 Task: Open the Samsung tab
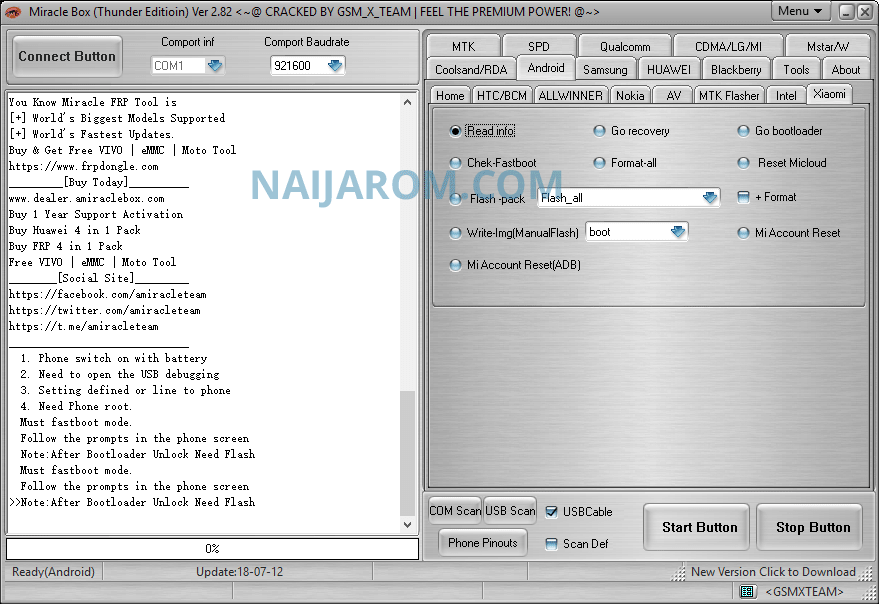pos(605,70)
